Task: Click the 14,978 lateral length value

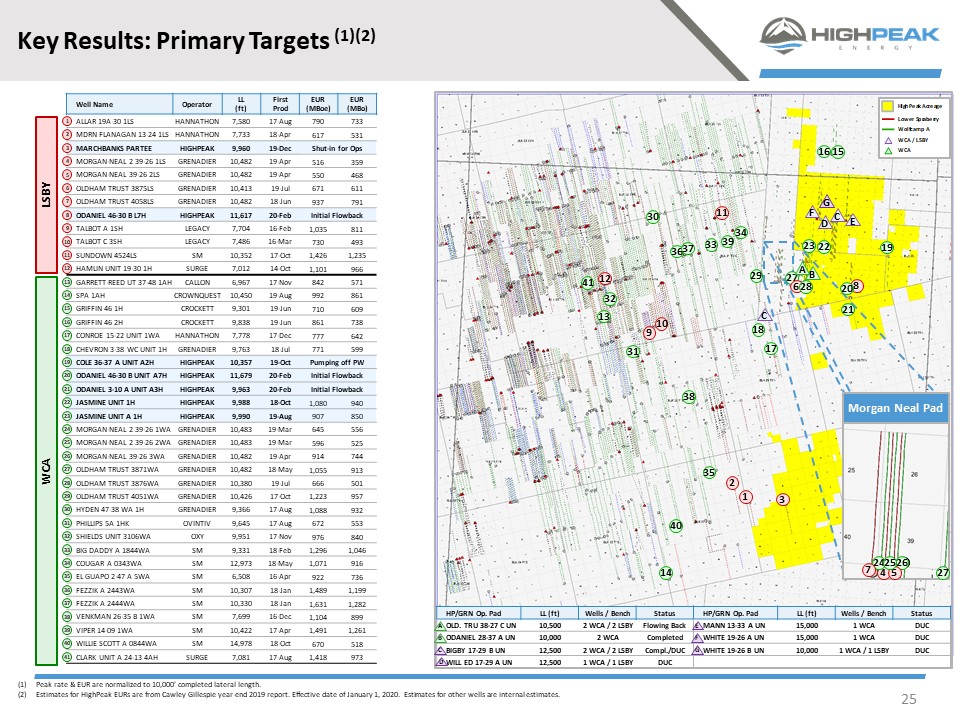Action: point(241,643)
